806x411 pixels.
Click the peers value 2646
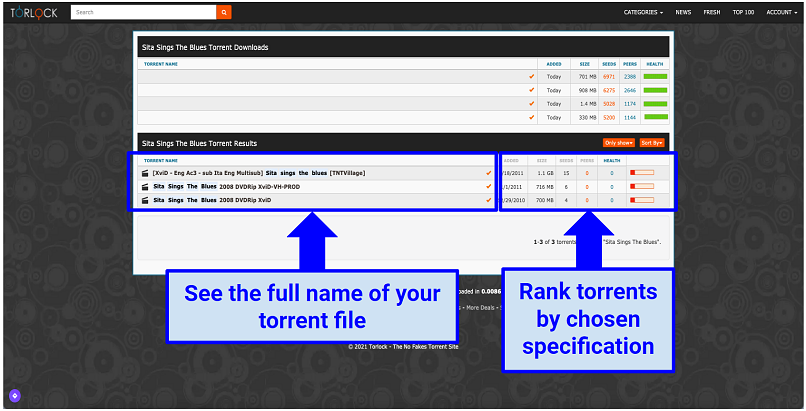click(x=630, y=90)
